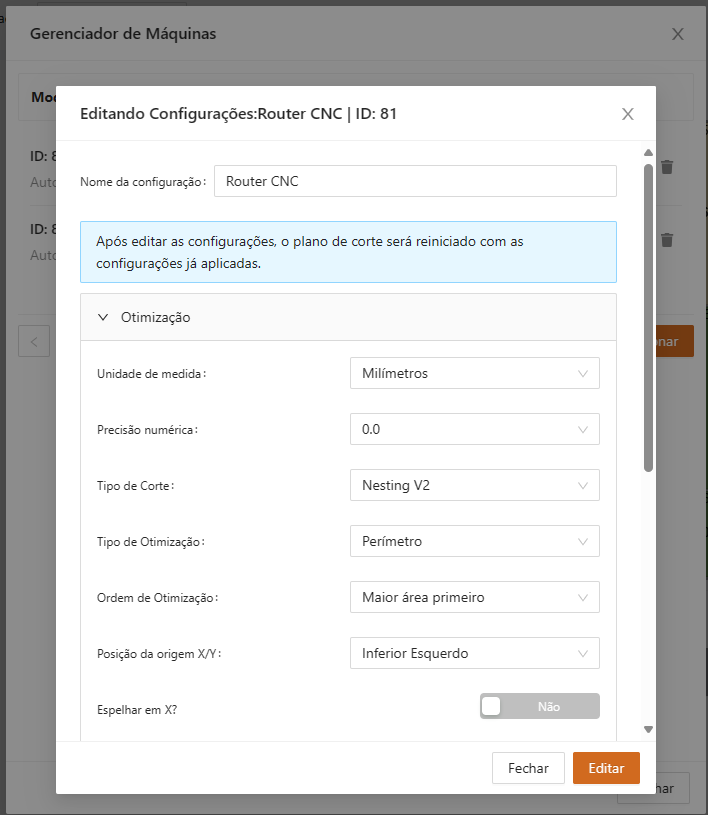Click the scrollbar up arrow

[x=648, y=153]
